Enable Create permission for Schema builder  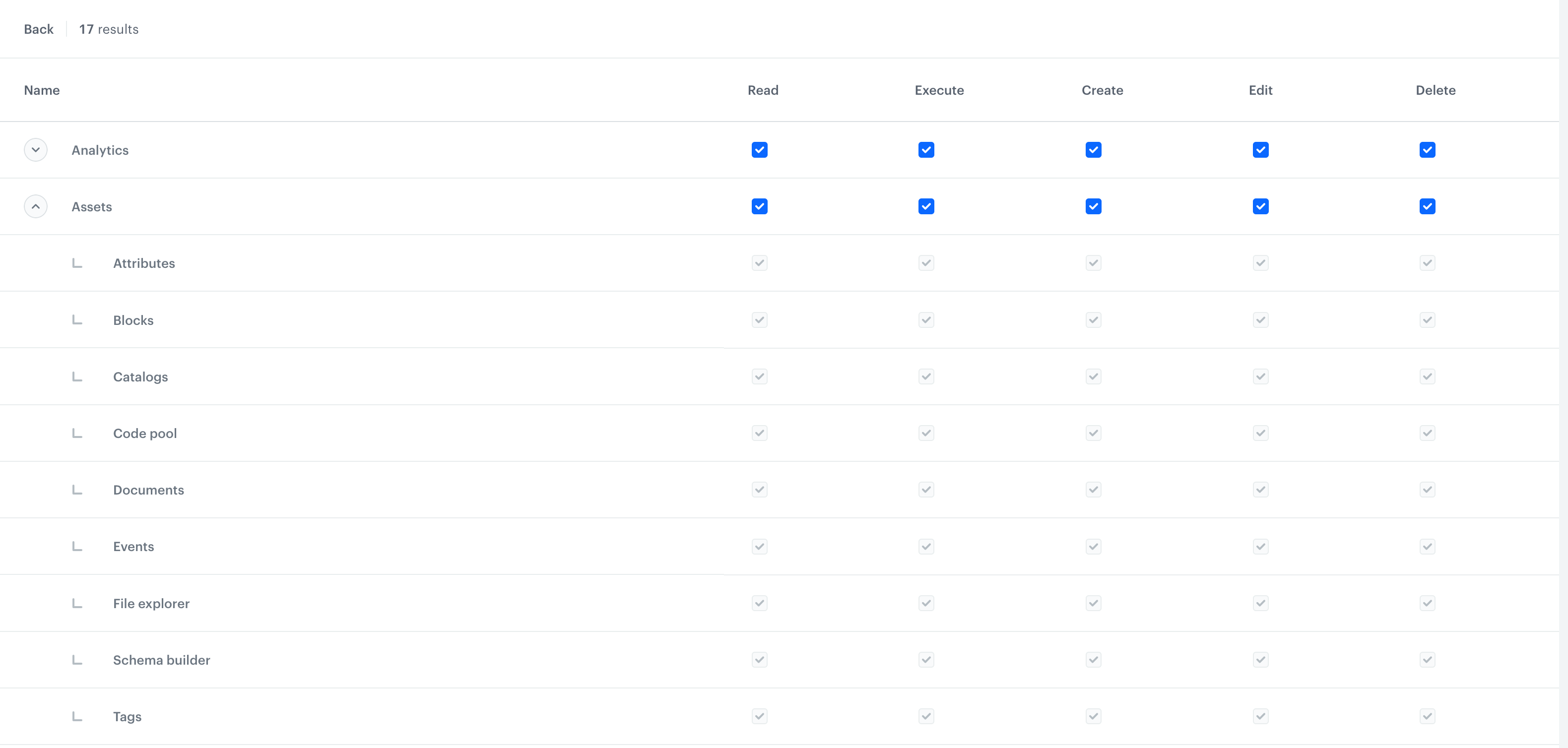[1093, 660]
